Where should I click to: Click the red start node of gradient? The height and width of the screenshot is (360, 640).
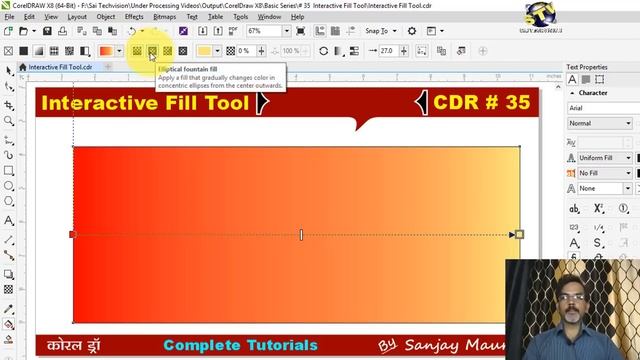click(73, 234)
